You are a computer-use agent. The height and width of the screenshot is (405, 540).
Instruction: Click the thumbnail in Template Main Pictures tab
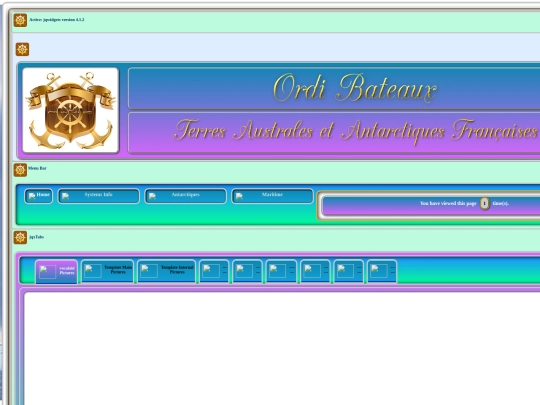click(x=93, y=271)
